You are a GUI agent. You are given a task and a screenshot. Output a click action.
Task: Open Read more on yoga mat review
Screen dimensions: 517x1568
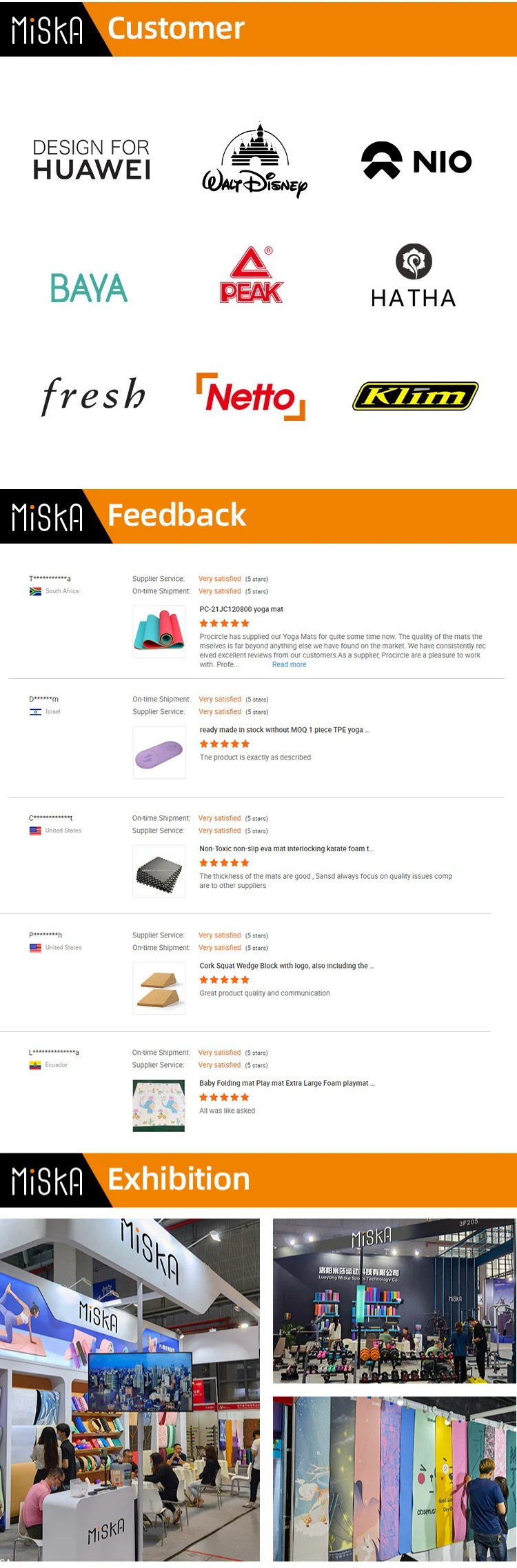click(x=289, y=665)
